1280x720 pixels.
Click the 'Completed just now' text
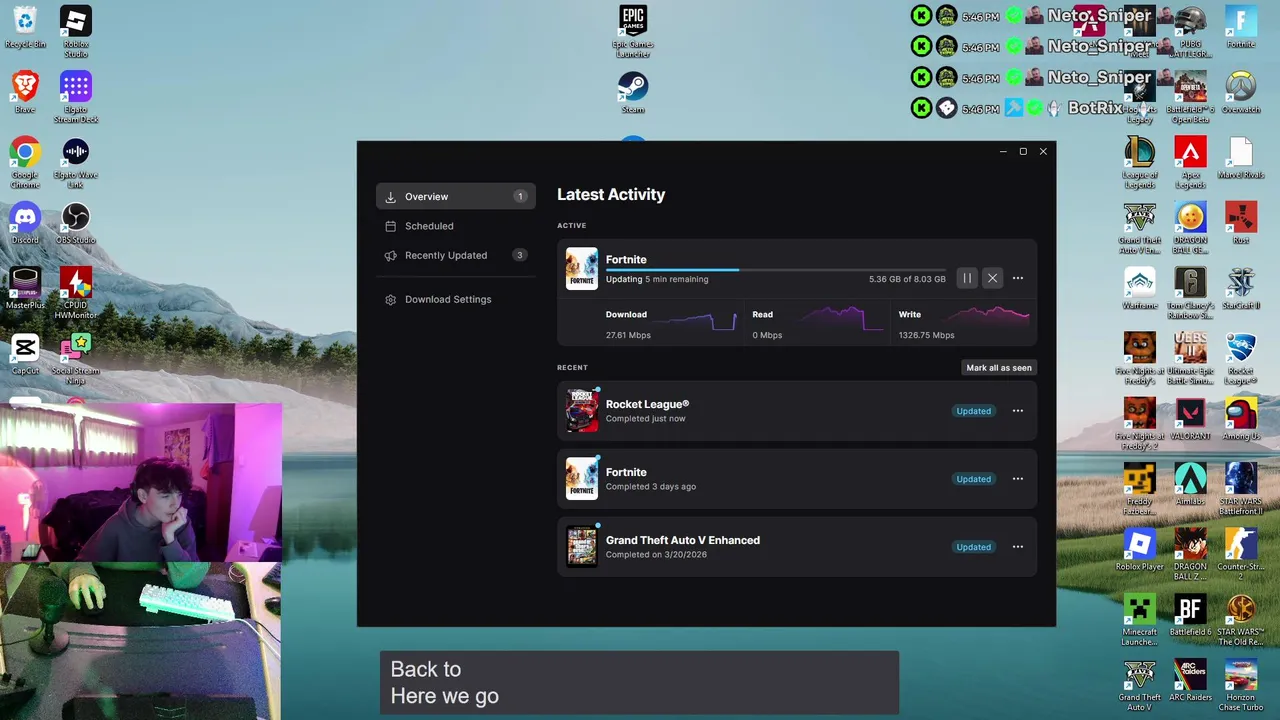coord(645,419)
